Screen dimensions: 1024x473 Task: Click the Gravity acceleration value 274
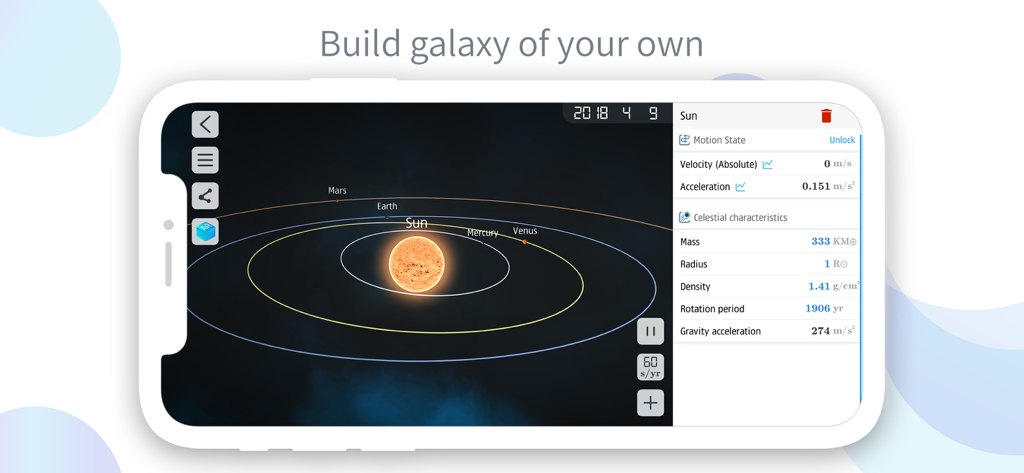click(820, 331)
